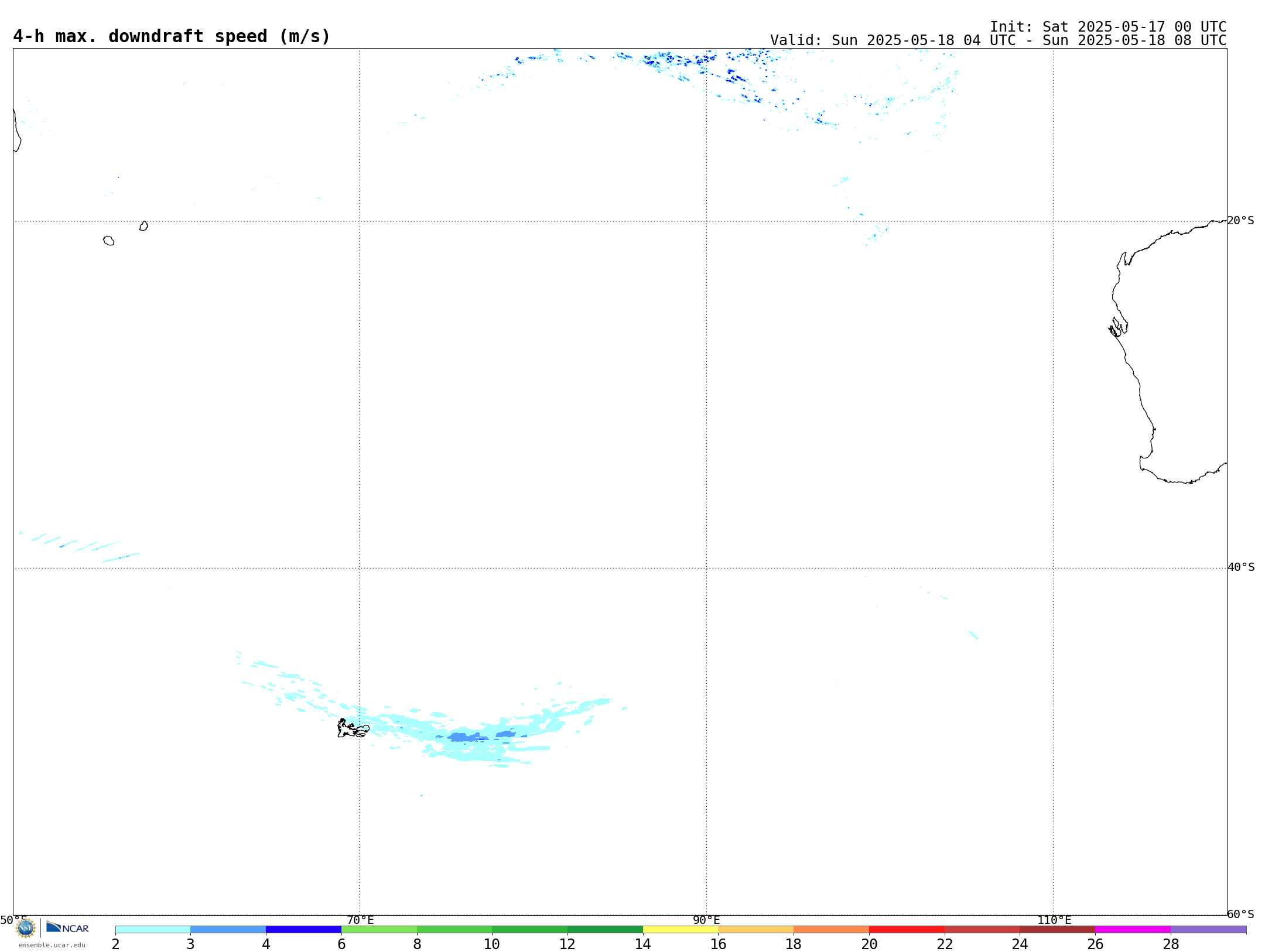Click the colorbar tick label 16
Image resolution: width=1265 pixels, height=952 pixels.
719,944
